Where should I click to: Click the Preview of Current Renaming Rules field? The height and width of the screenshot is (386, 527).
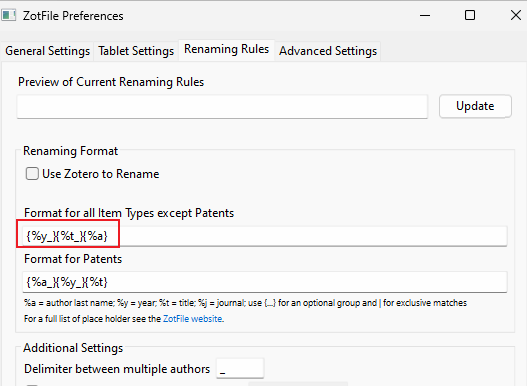tap(222, 107)
